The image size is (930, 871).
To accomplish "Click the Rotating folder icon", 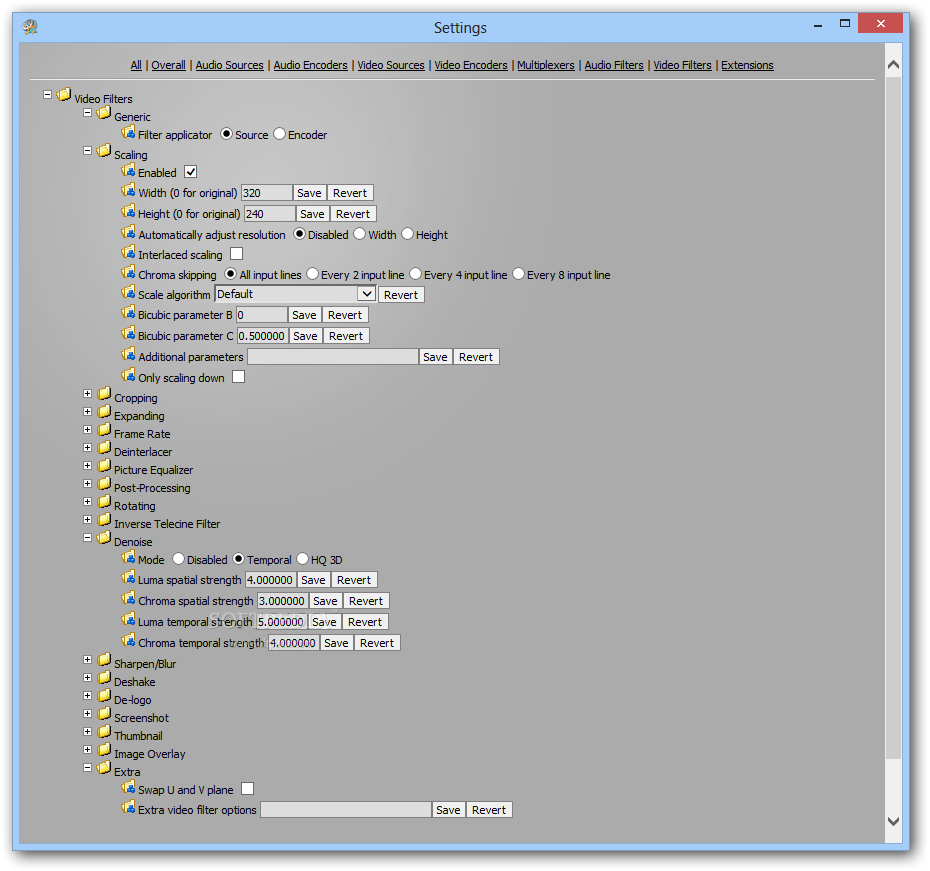I will [x=104, y=502].
